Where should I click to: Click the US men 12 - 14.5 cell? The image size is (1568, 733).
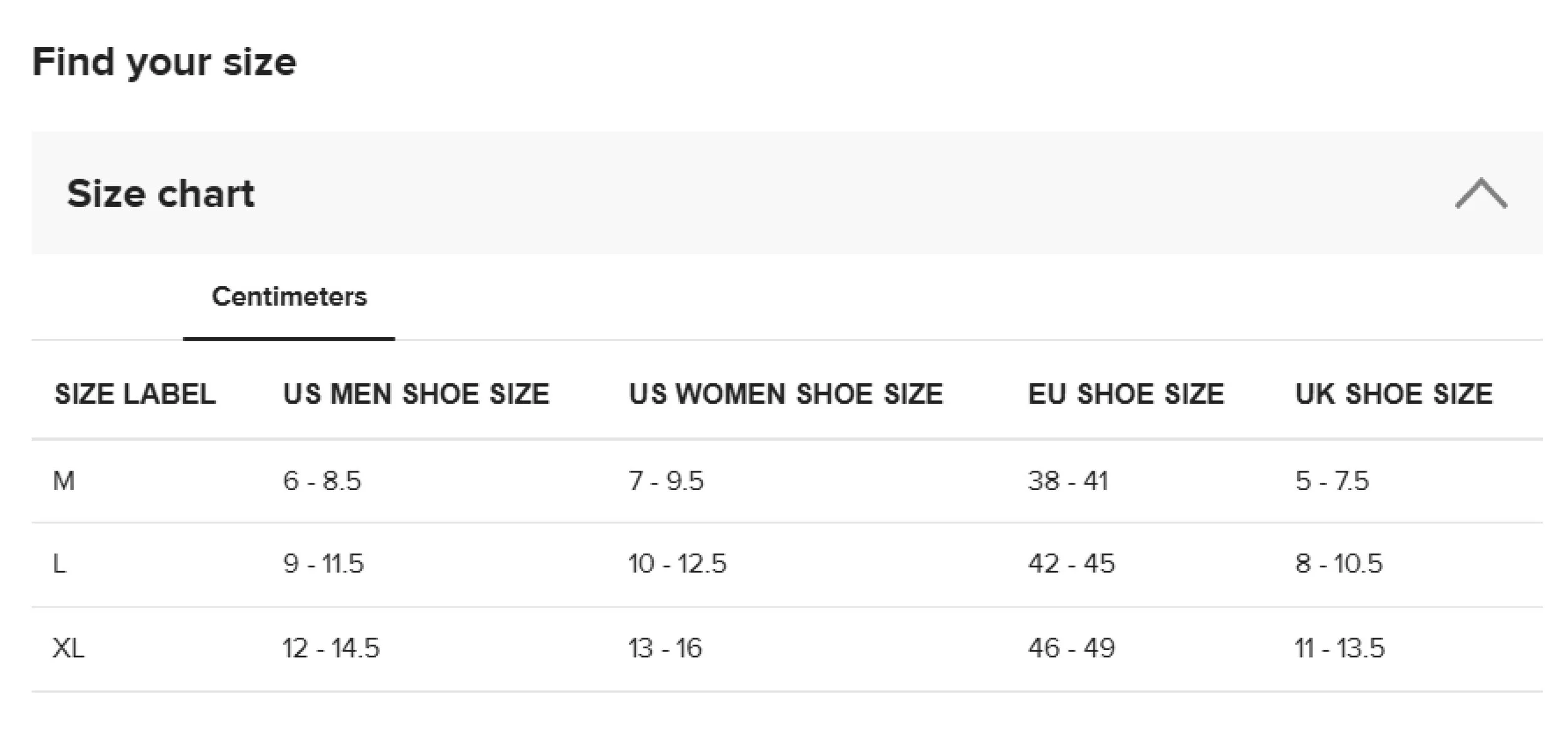(331, 648)
